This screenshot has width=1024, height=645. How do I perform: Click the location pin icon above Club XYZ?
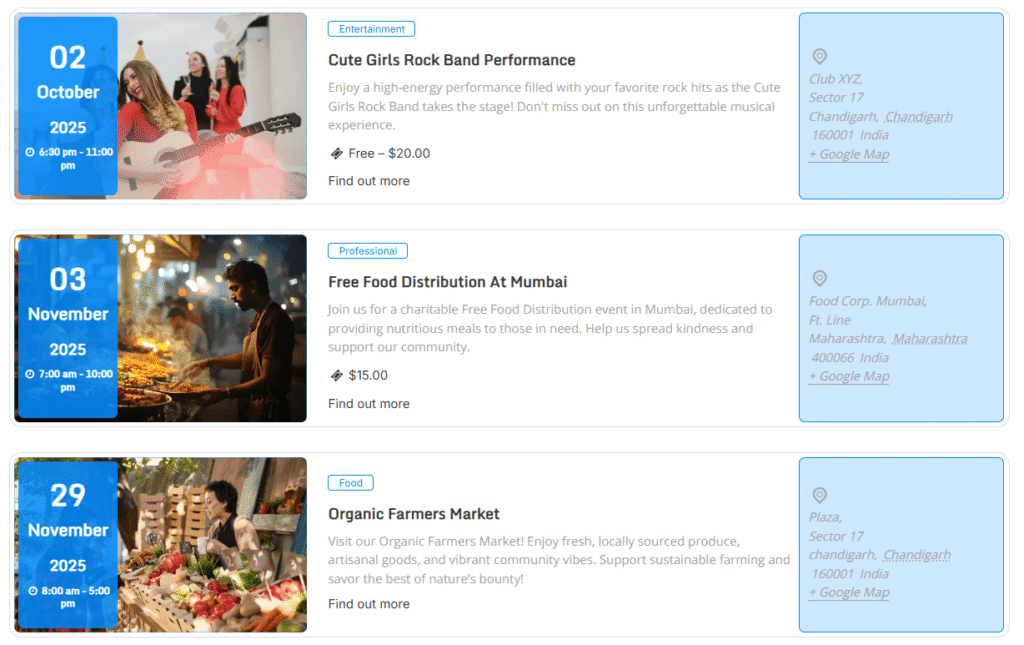point(819,57)
